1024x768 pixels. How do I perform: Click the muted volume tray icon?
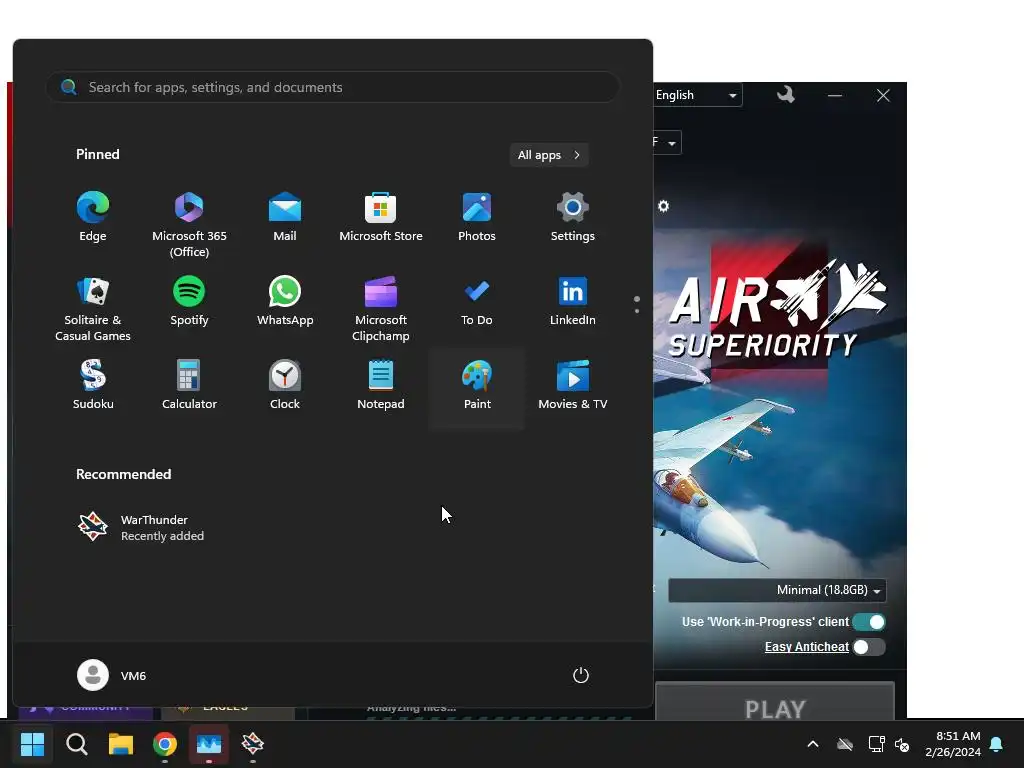pos(903,744)
